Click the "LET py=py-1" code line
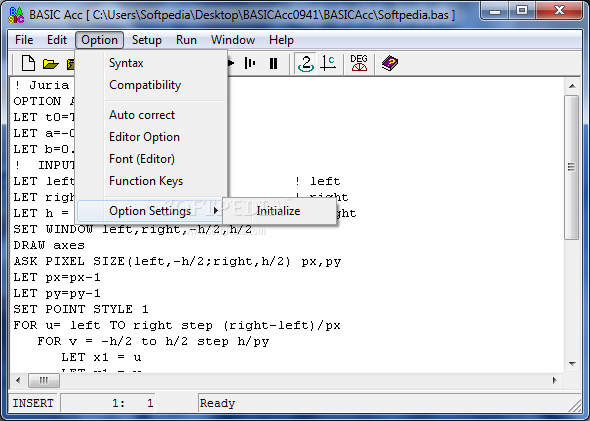Screen dimensions: 590x421 (x=57, y=293)
